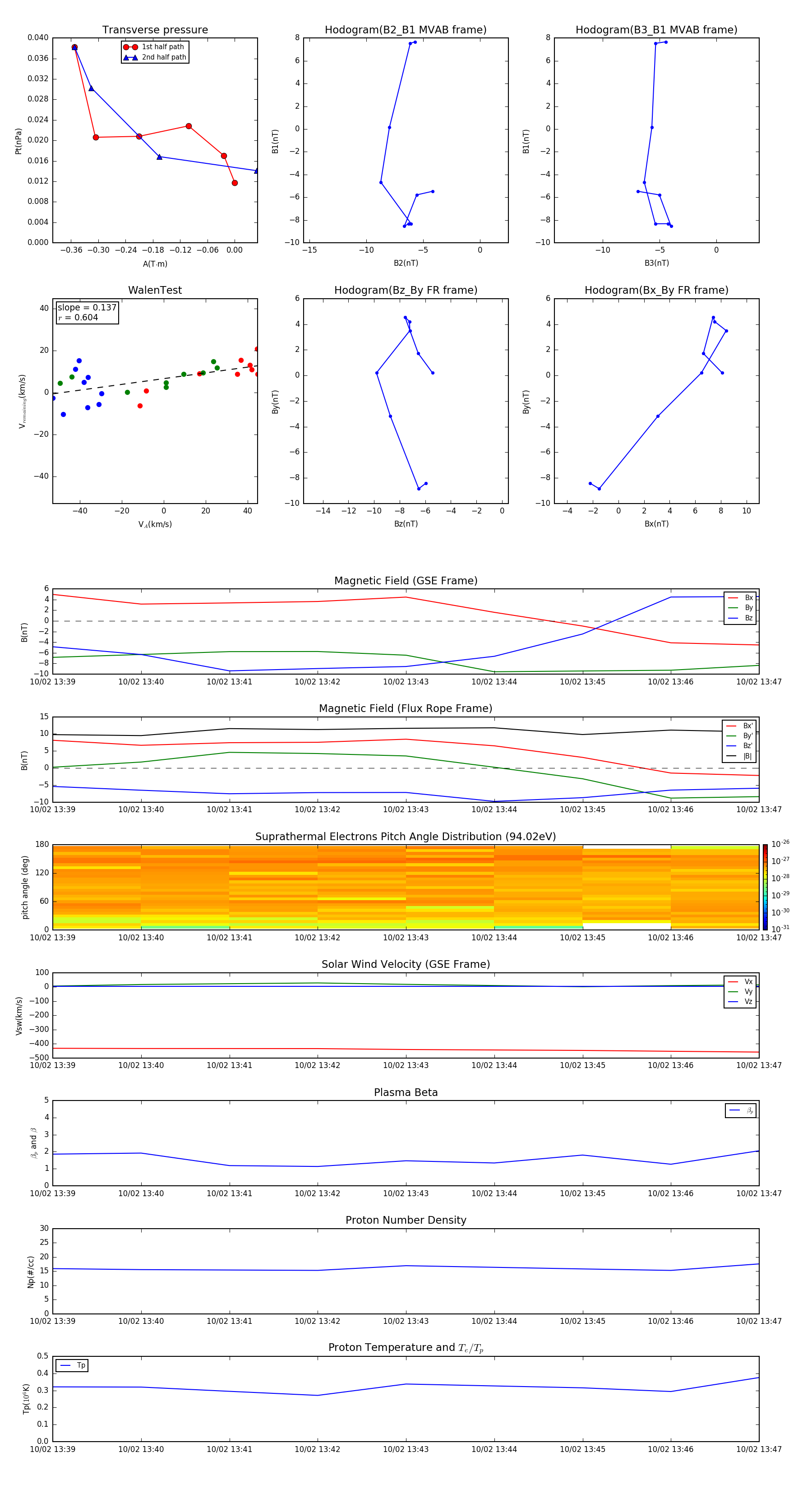Image resolution: width=812 pixels, height=1489 pixels.
Task: Click the 'Vy' entry in velocity legend
Action: [x=740, y=992]
